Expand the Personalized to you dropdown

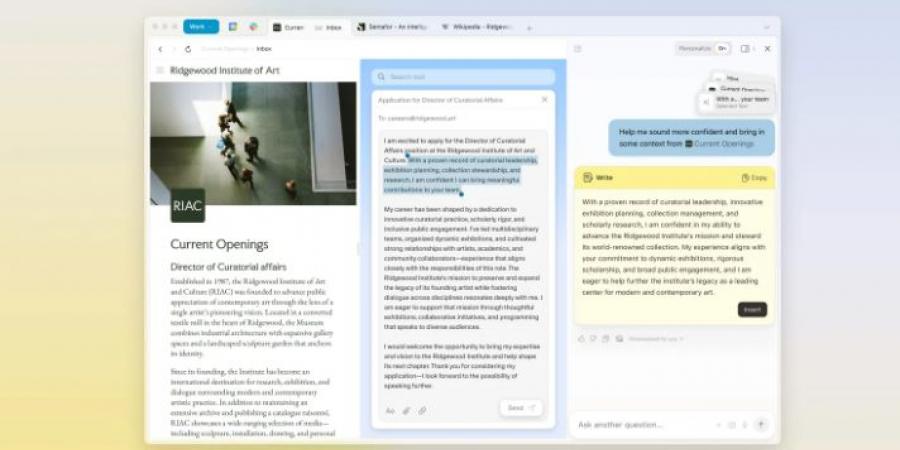tap(656, 339)
